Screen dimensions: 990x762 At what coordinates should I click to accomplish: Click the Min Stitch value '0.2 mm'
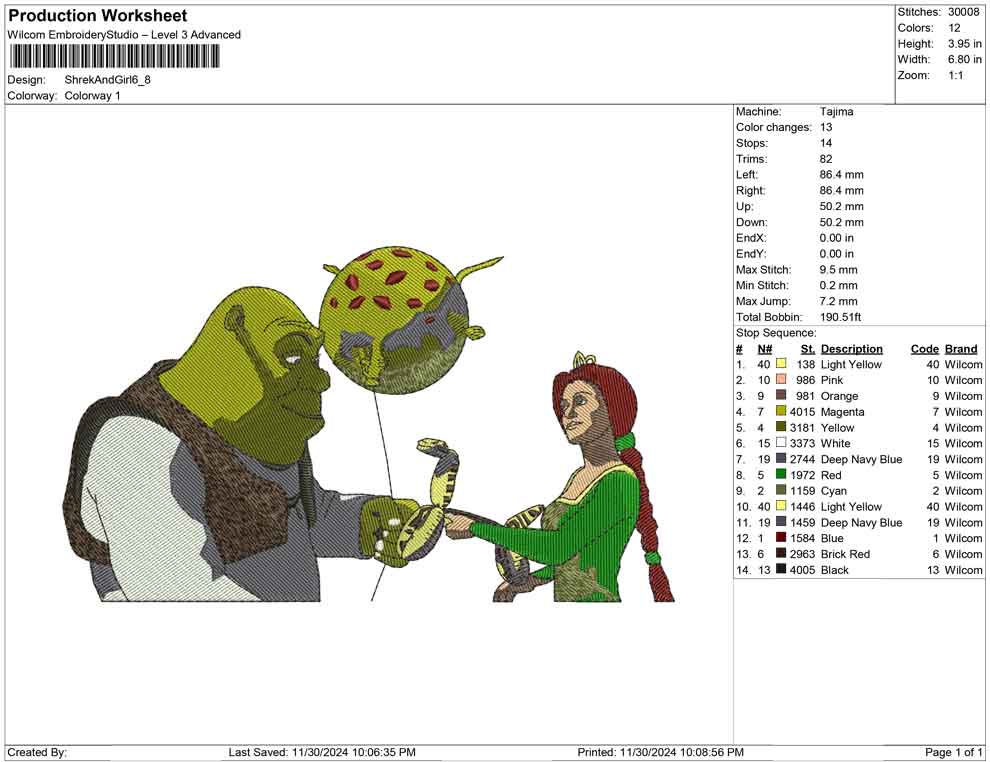(838, 285)
